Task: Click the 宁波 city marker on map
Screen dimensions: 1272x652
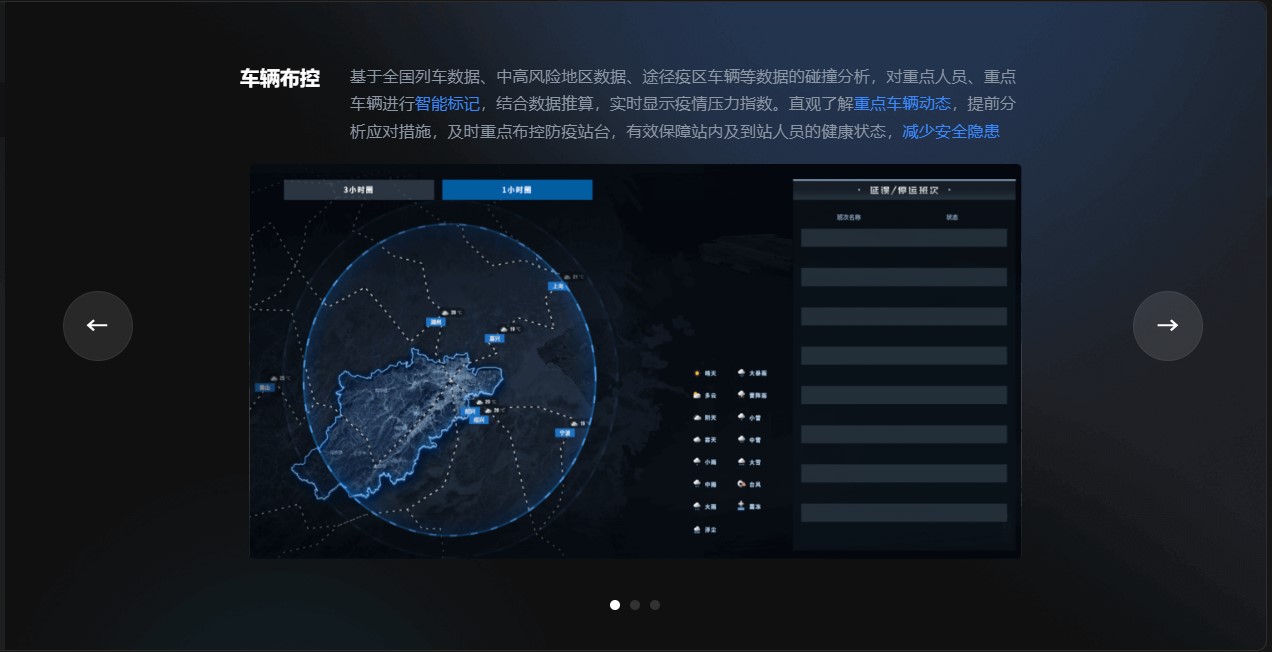Action: (x=566, y=433)
